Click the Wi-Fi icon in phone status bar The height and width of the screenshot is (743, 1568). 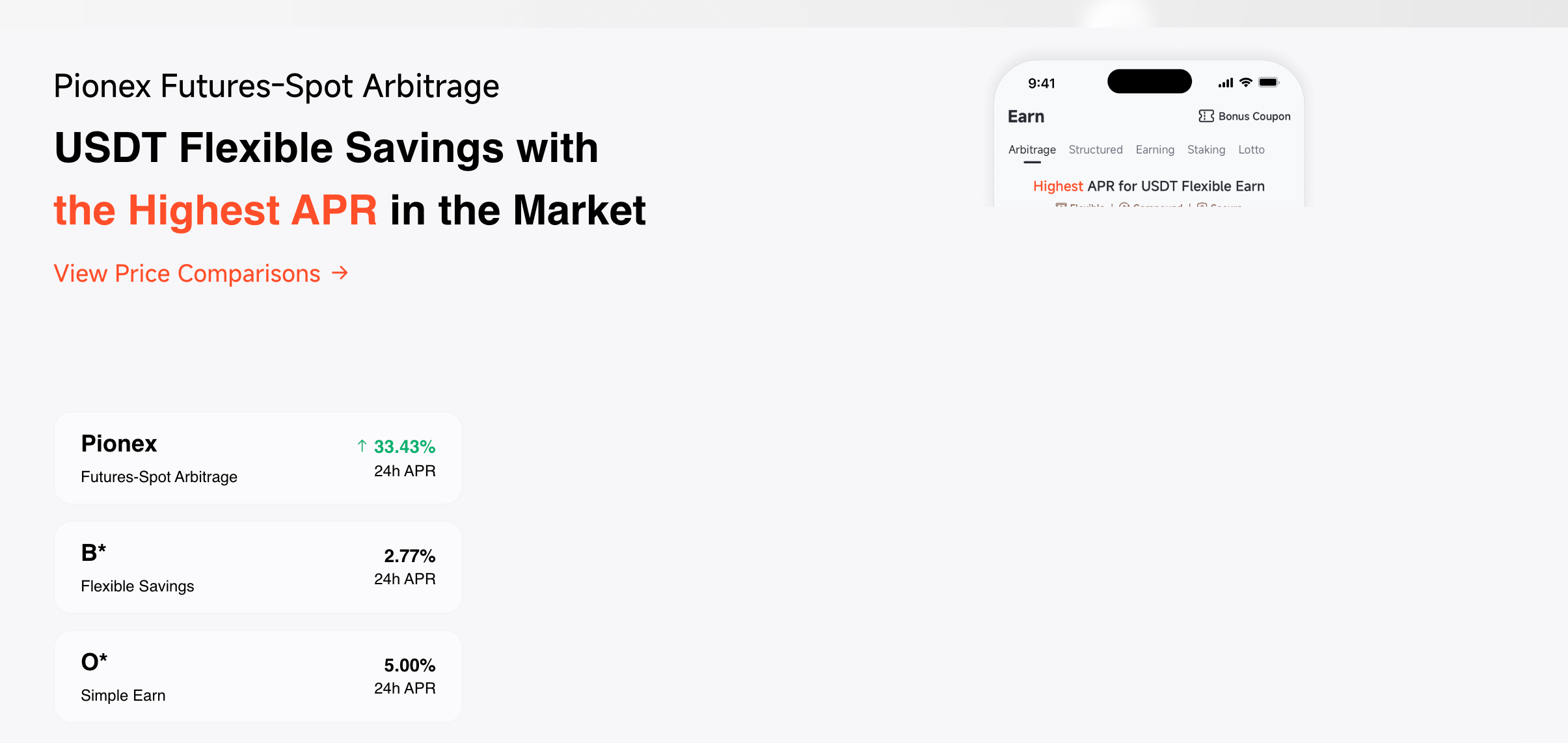(1246, 83)
